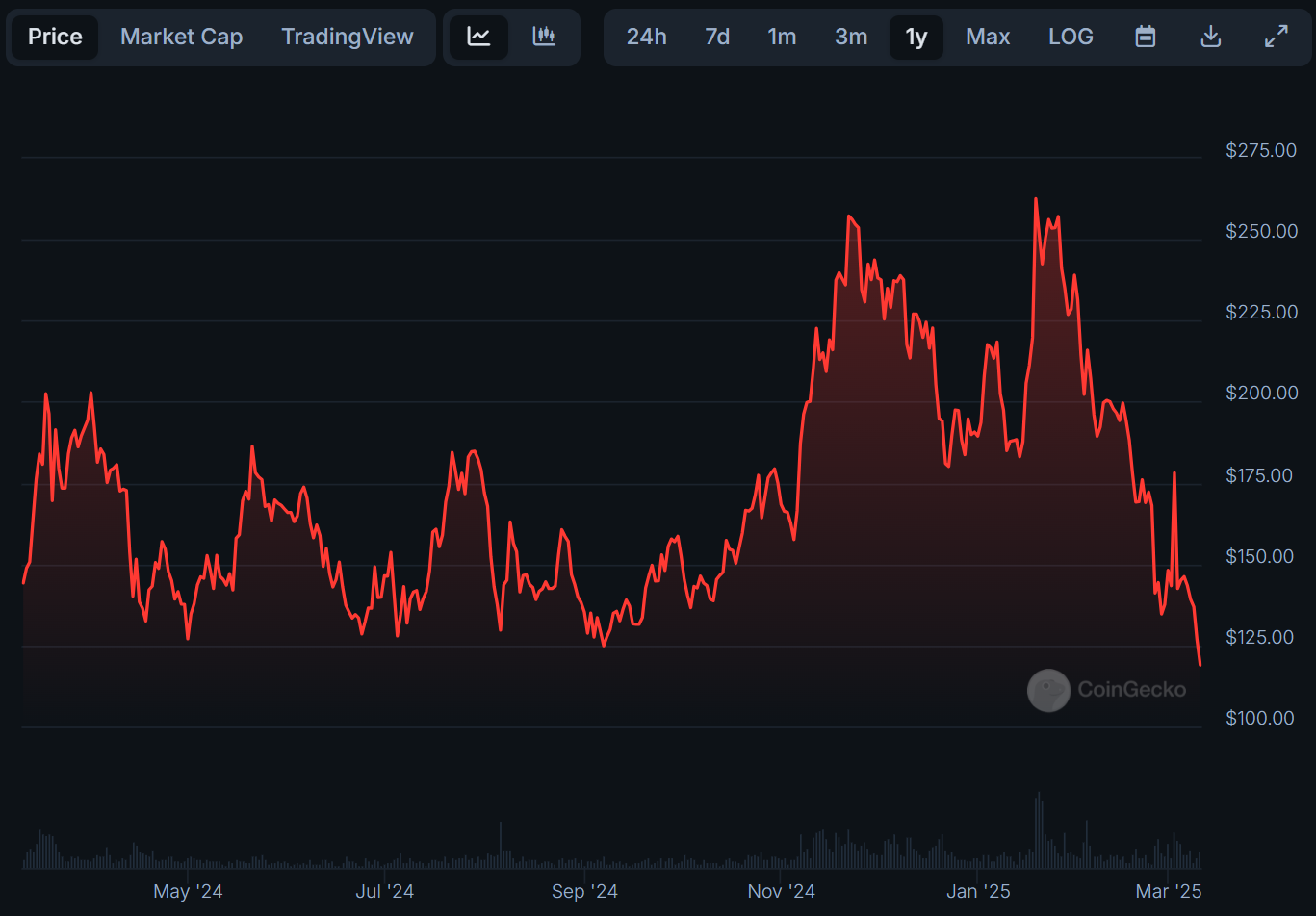Open the TradingView tab
Image resolution: width=1316 pixels, height=916 pixels.
[348, 37]
